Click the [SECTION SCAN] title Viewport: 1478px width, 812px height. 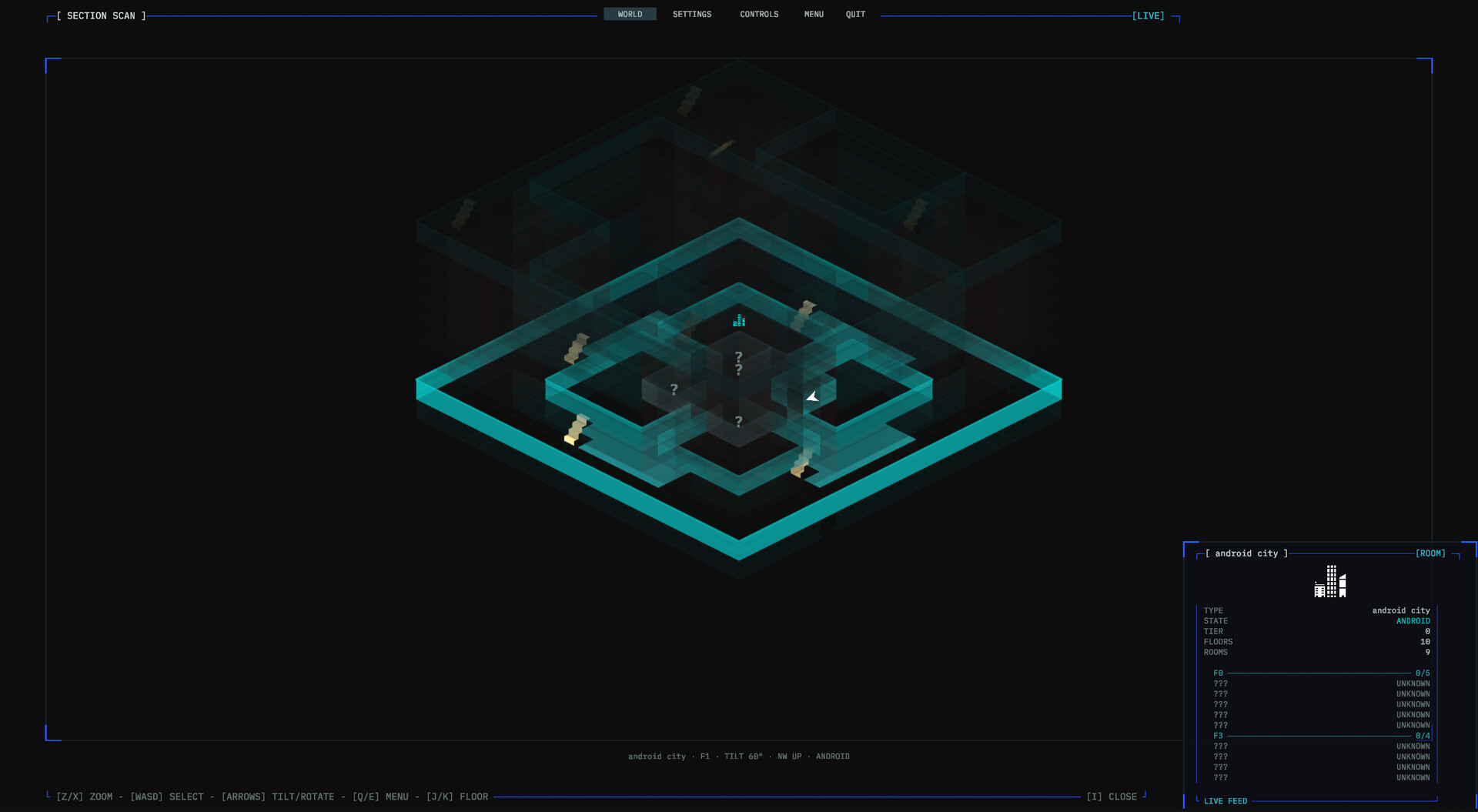click(x=101, y=15)
